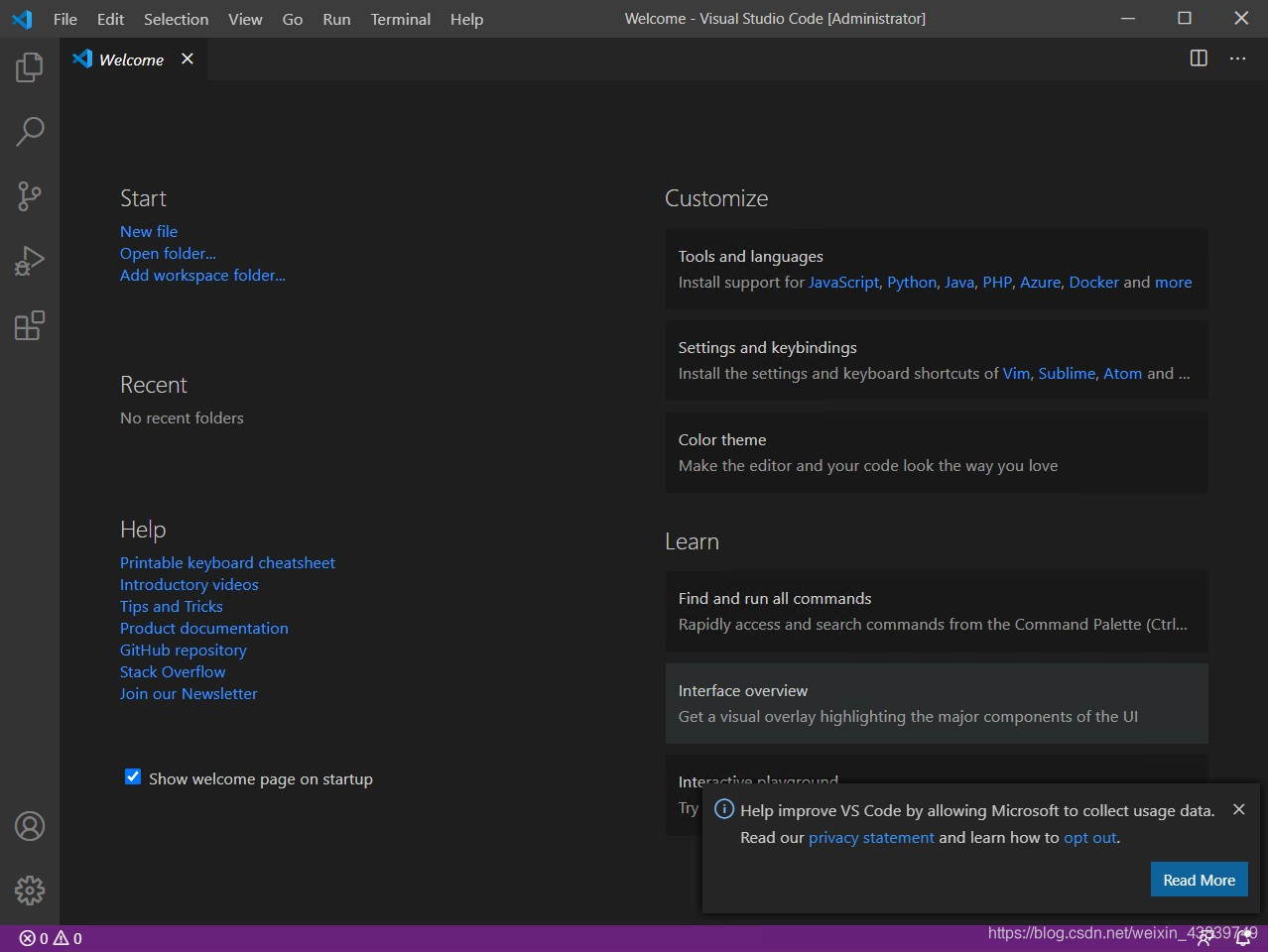Click the Open folder... link
This screenshot has height=952, width=1268.
click(168, 253)
